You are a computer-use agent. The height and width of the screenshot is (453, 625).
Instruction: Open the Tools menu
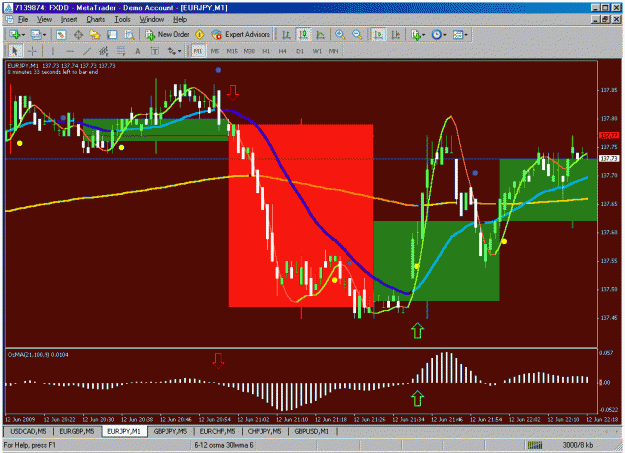pos(122,19)
